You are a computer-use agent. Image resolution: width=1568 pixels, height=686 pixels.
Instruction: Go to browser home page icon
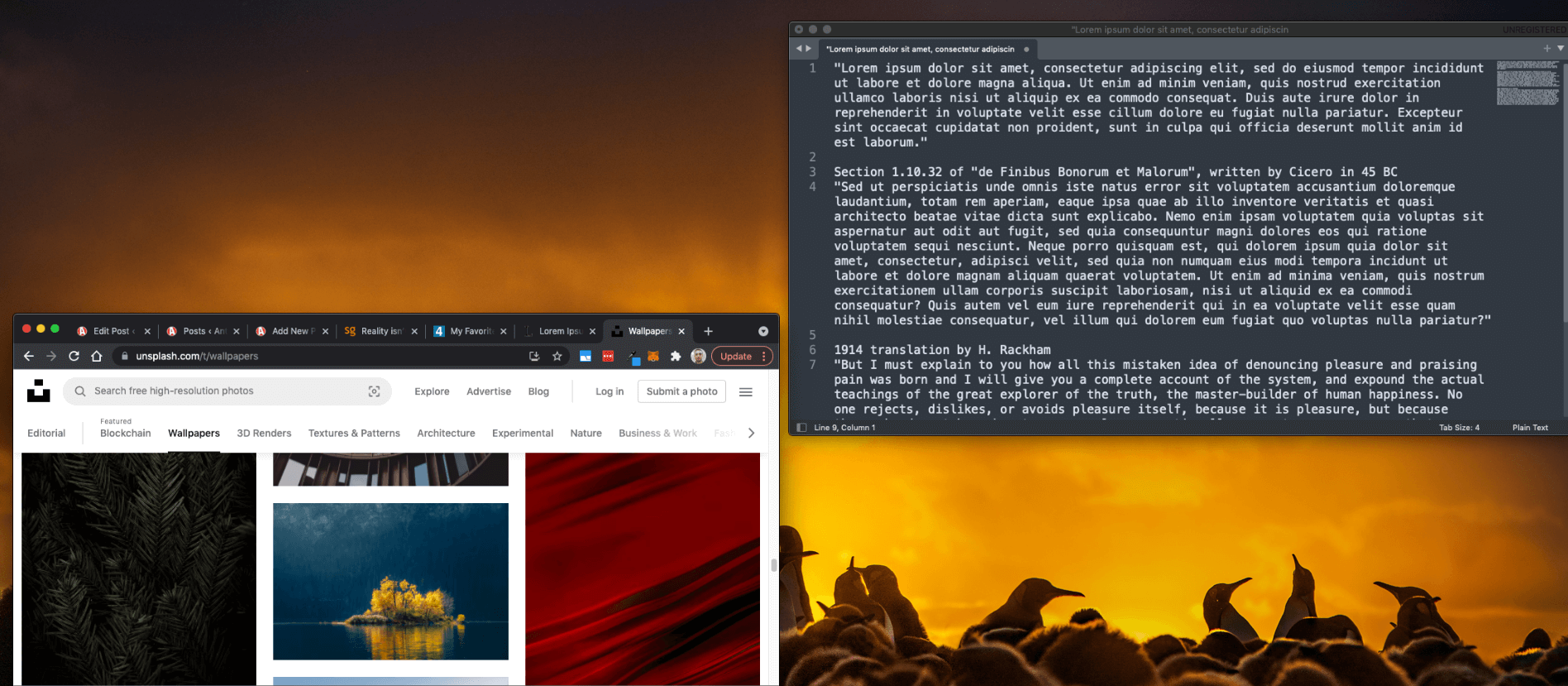click(97, 356)
